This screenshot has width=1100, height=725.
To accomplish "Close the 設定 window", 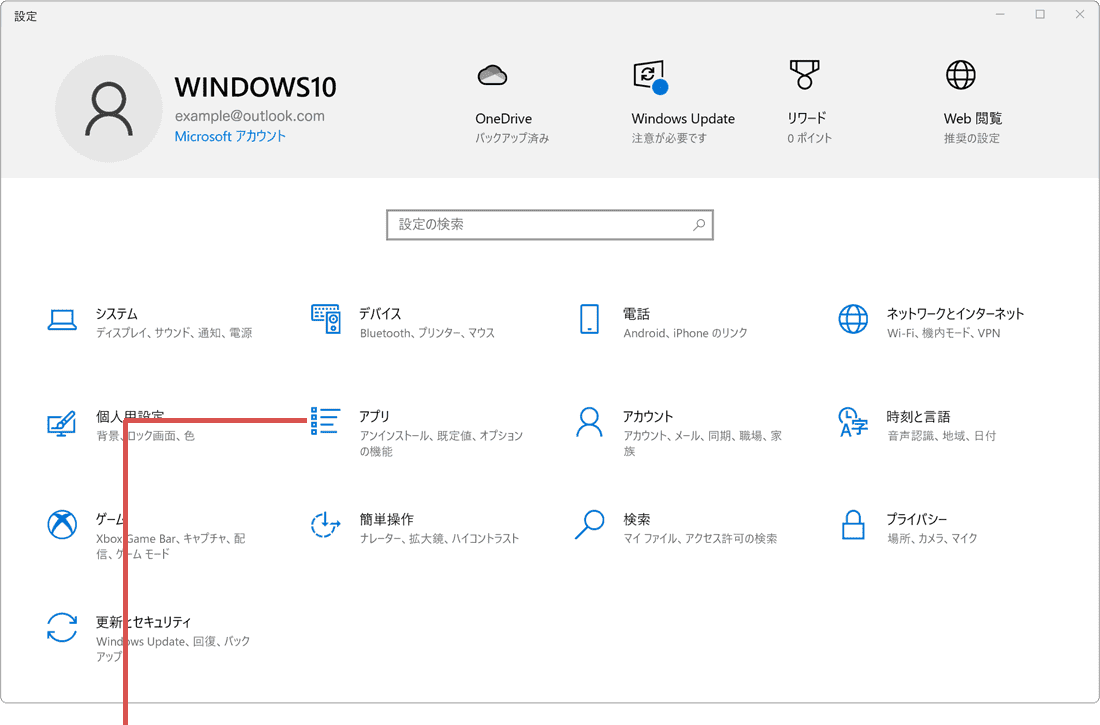I will tap(1080, 15).
